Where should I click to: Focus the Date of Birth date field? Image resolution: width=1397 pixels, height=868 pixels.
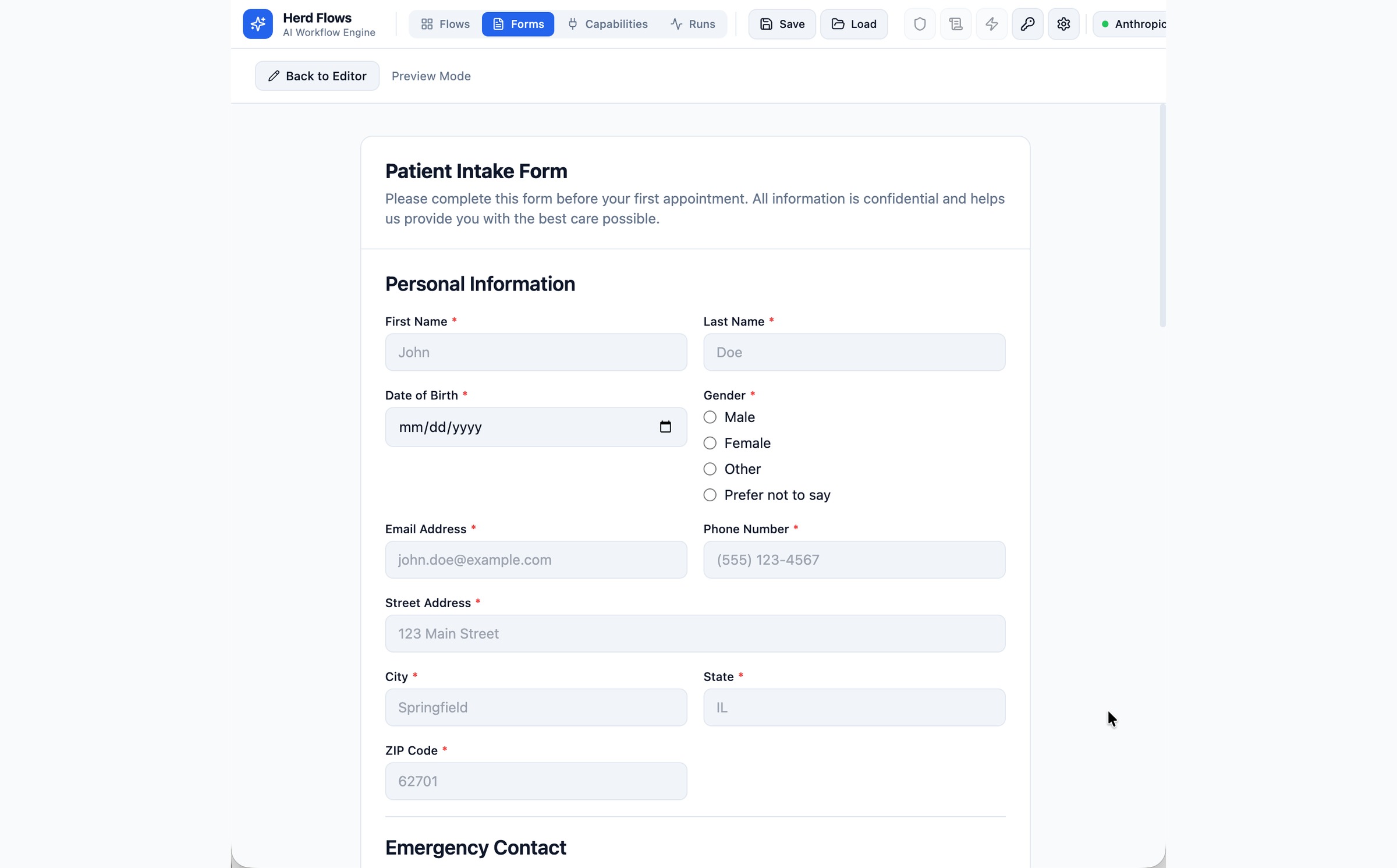point(536,427)
